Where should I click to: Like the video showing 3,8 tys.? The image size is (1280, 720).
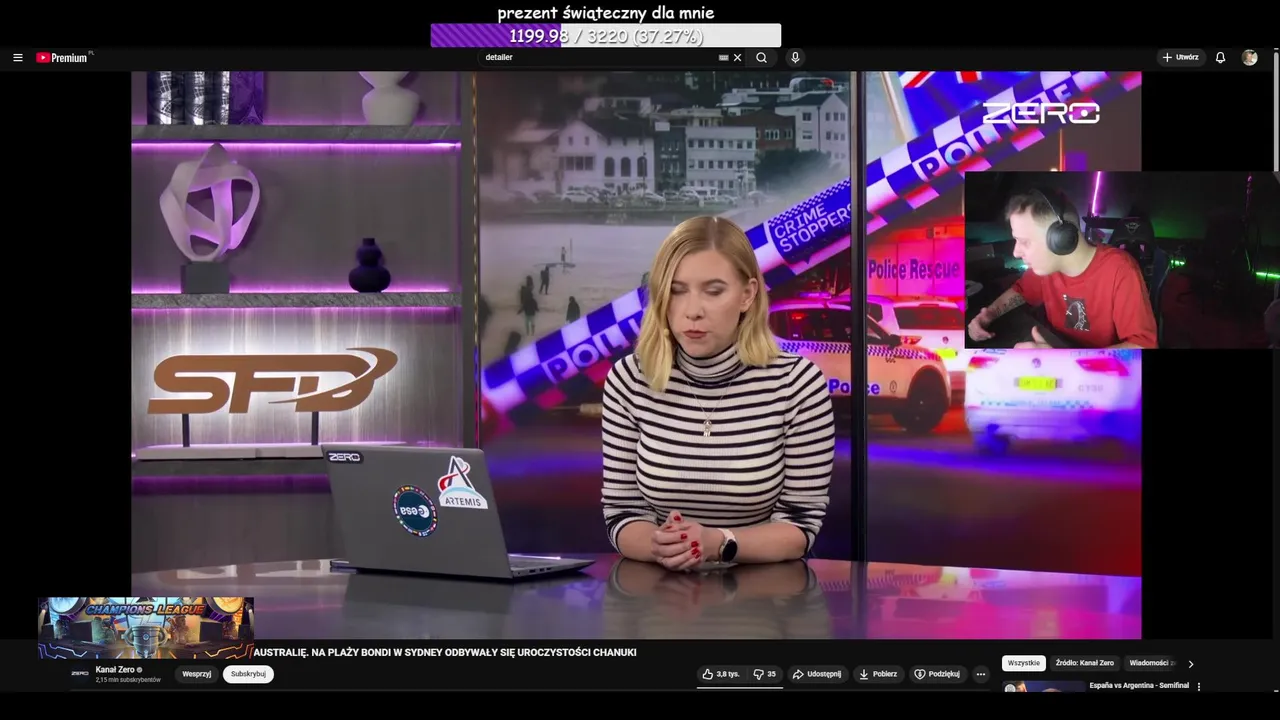(721, 674)
